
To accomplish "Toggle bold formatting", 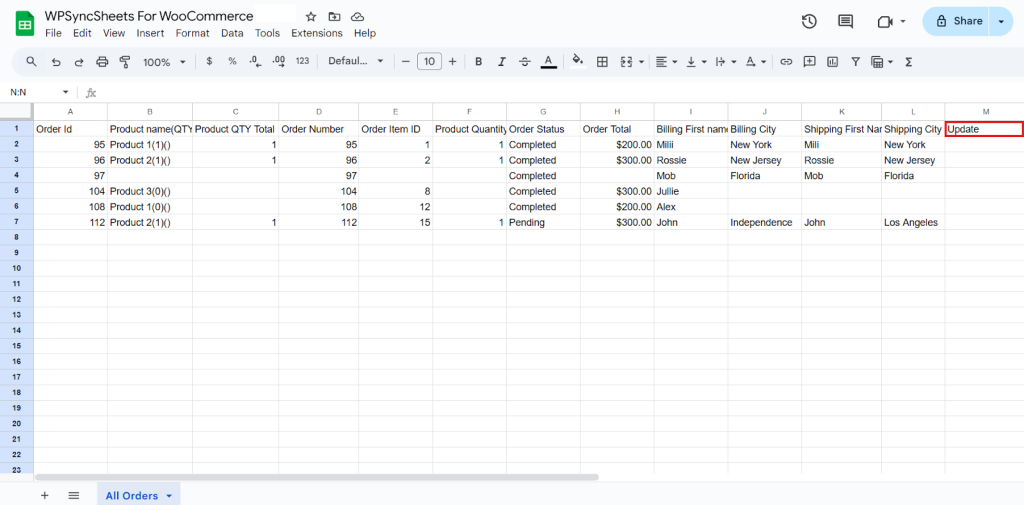I will [x=479, y=61].
